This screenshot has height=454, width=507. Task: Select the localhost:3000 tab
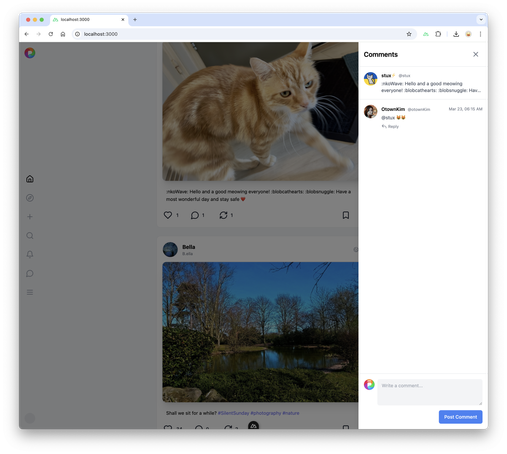(89, 20)
